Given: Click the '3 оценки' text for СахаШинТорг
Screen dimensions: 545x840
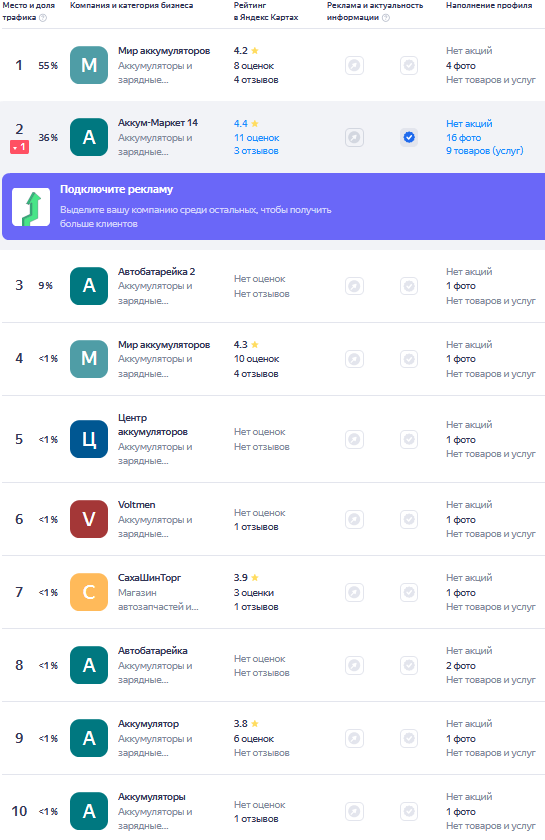Looking at the screenshot, I should click(x=254, y=592).
